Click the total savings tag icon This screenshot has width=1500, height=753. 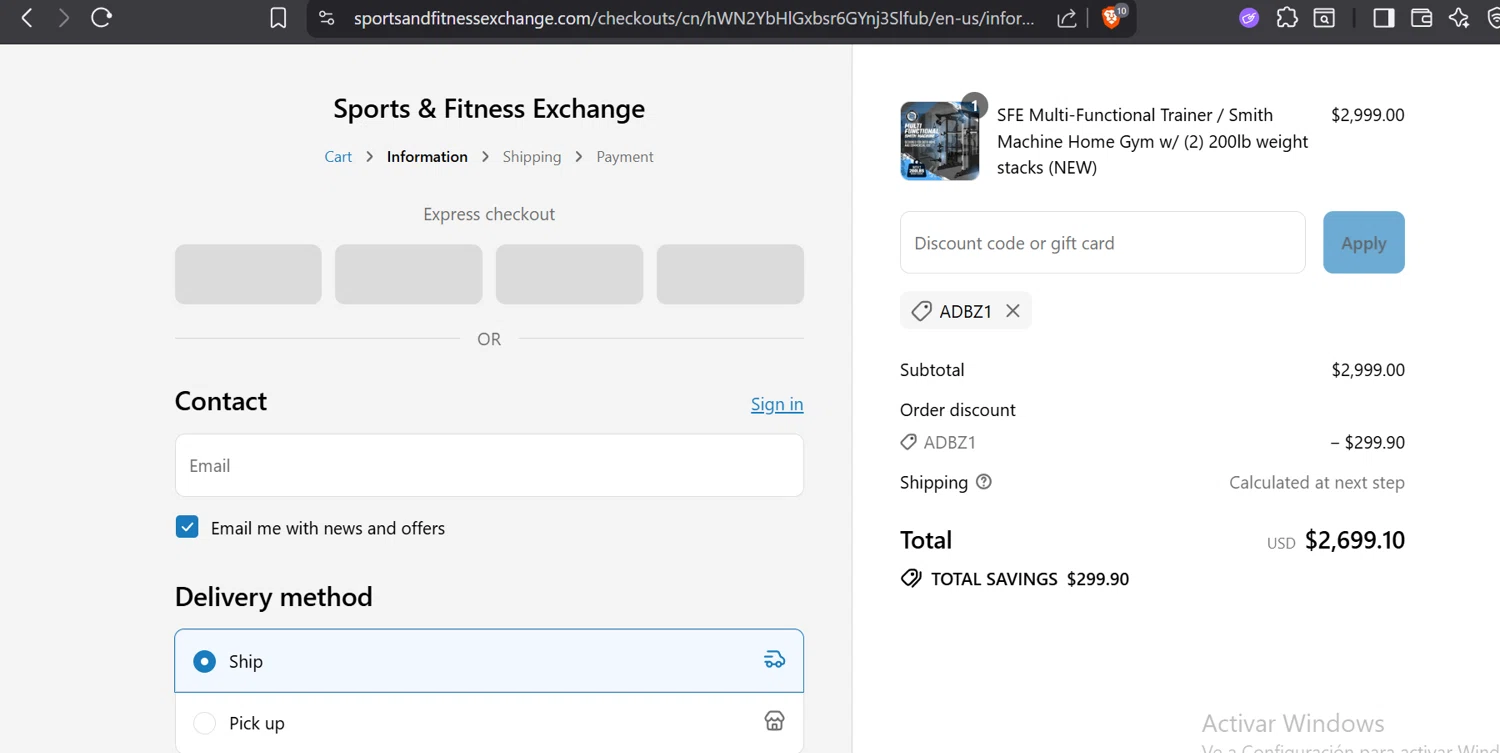(x=911, y=579)
